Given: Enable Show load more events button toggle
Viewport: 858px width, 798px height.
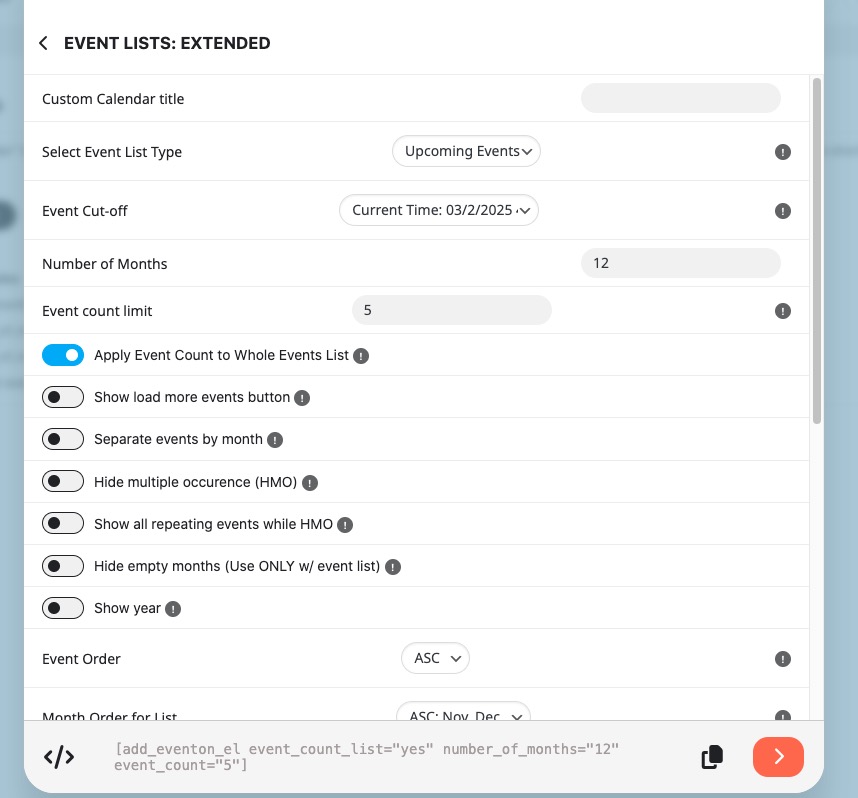Looking at the screenshot, I should click(x=63, y=397).
